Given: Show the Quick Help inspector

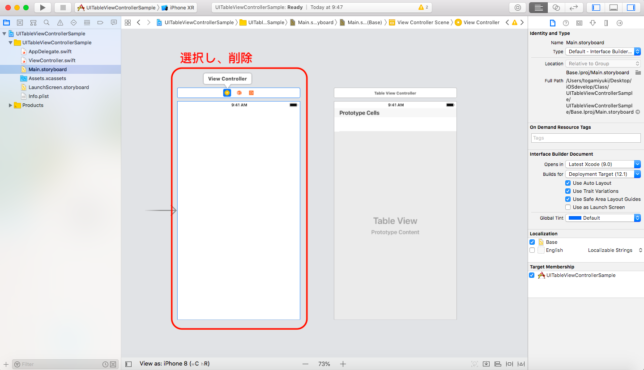Looking at the screenshot, I should click(x=566, y=23).
